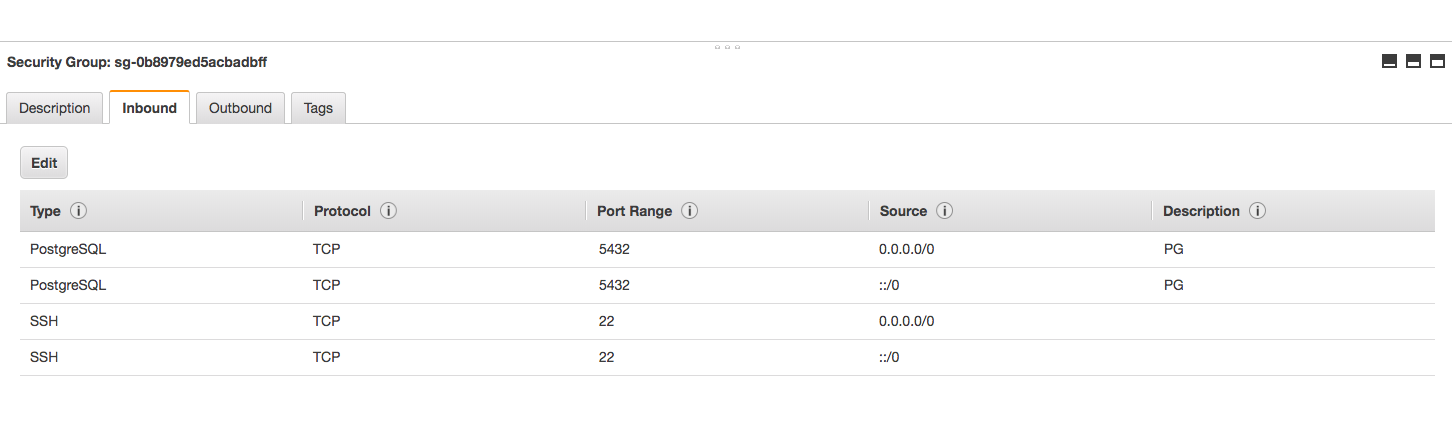Click the Security Group ID title text
The height and width of the screenshot is (446, 1452).
pos(137,62)
